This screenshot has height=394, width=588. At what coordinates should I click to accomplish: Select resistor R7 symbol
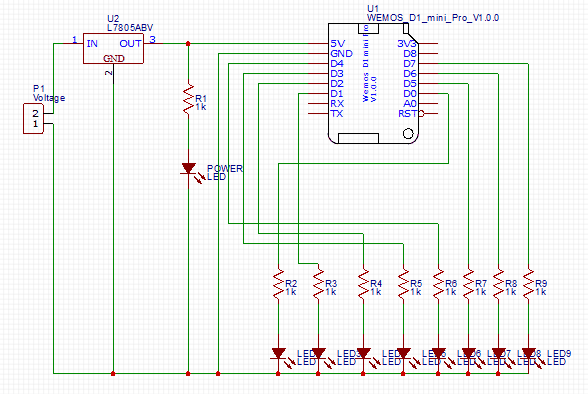tap(468, 284)
